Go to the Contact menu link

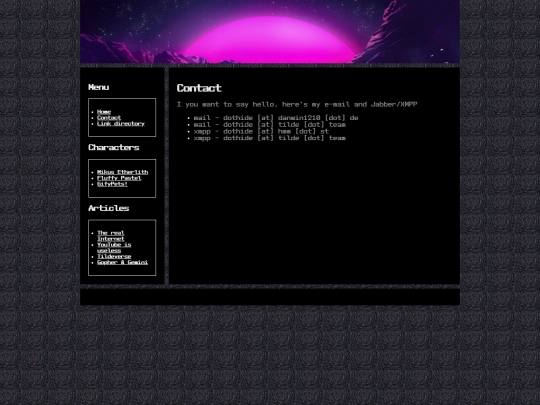point(109,118)
